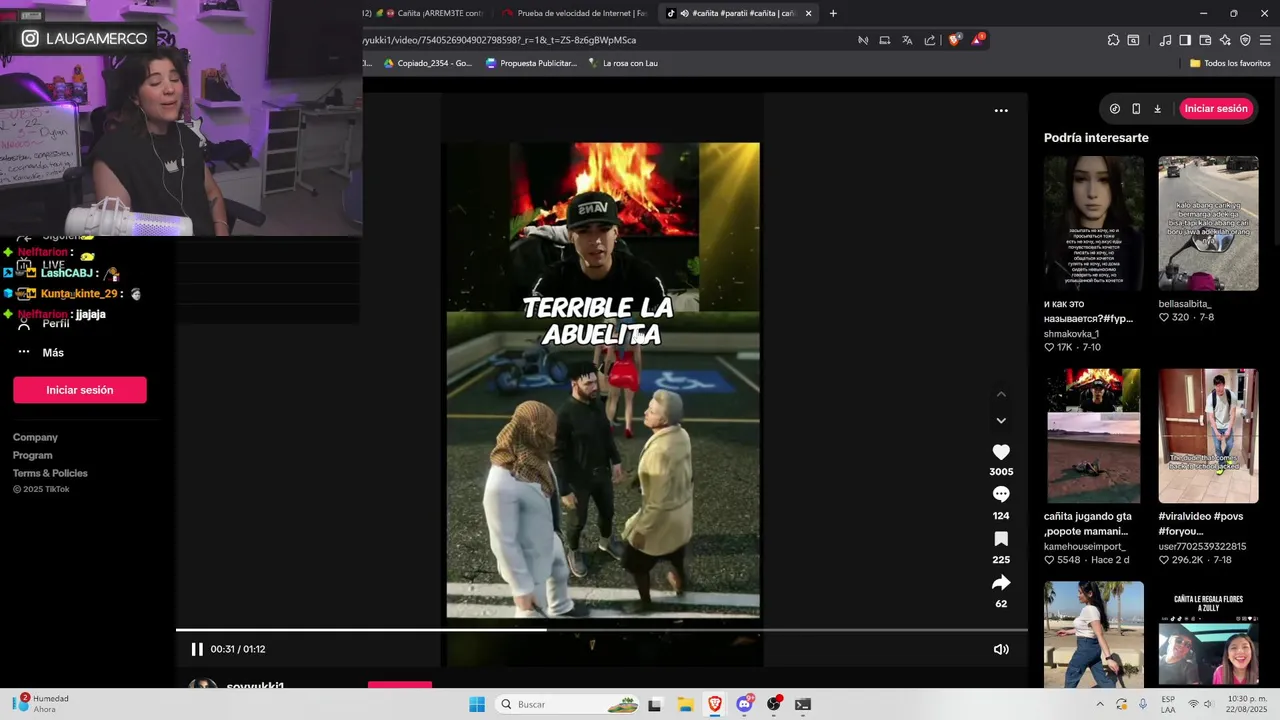Click the share page icon in address bar
1280x720 pixels.
pos(930,40)
